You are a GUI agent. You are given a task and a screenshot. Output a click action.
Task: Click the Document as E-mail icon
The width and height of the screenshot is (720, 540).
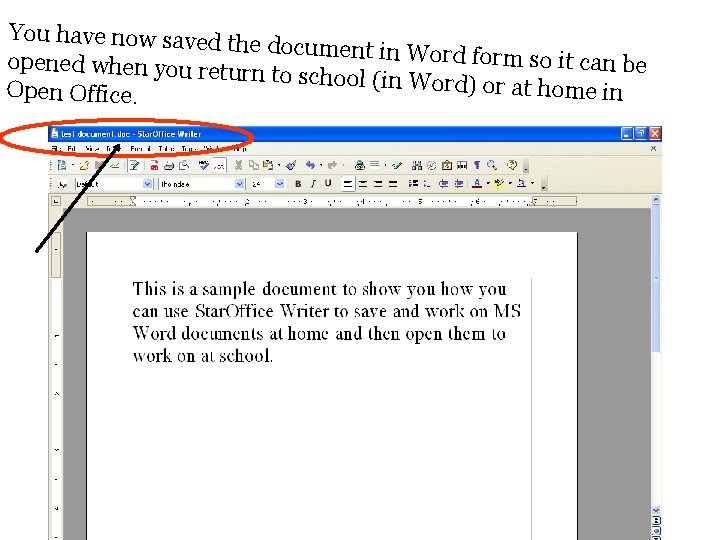[115, 165]
